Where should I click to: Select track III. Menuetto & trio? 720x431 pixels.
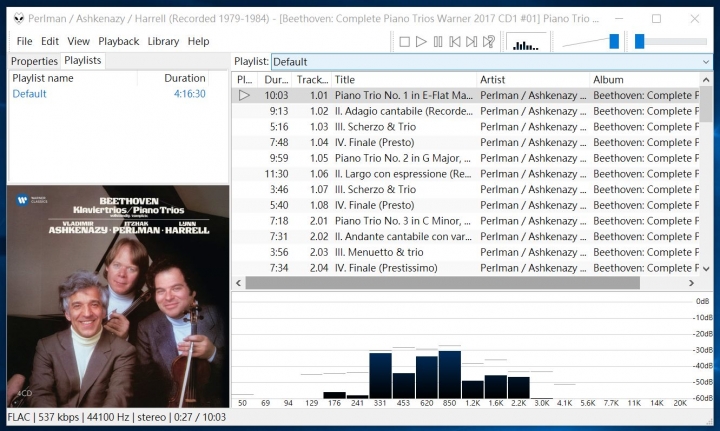466,252
